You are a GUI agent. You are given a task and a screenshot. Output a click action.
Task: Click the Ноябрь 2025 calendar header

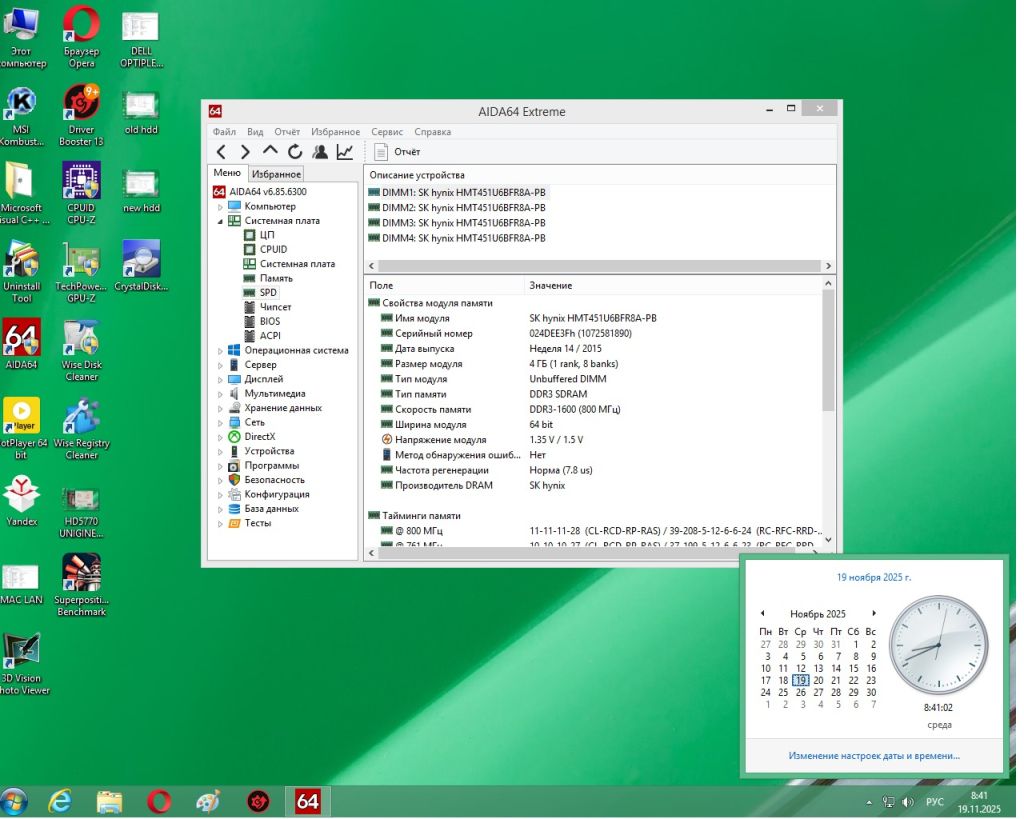click(818, 614)
